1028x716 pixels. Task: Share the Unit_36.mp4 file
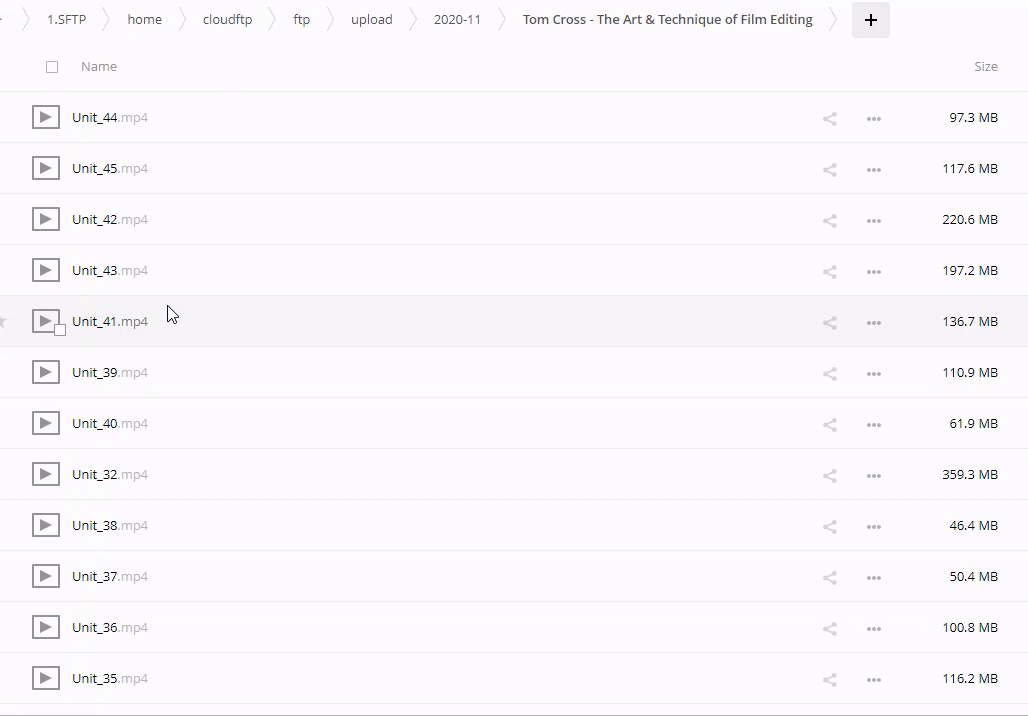(x=829, y=628)
